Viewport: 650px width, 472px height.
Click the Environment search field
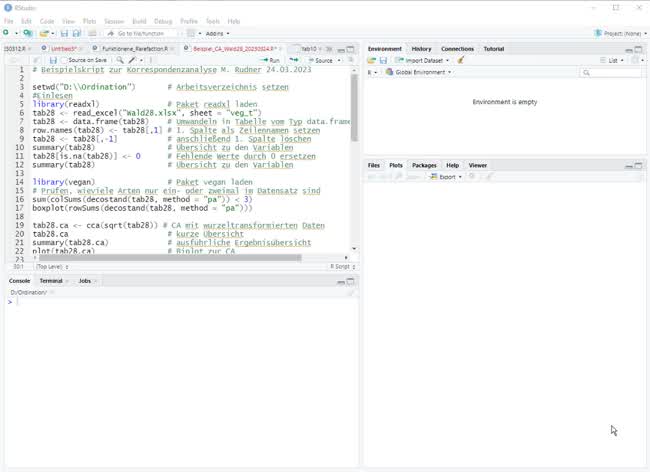click(611, 73)
